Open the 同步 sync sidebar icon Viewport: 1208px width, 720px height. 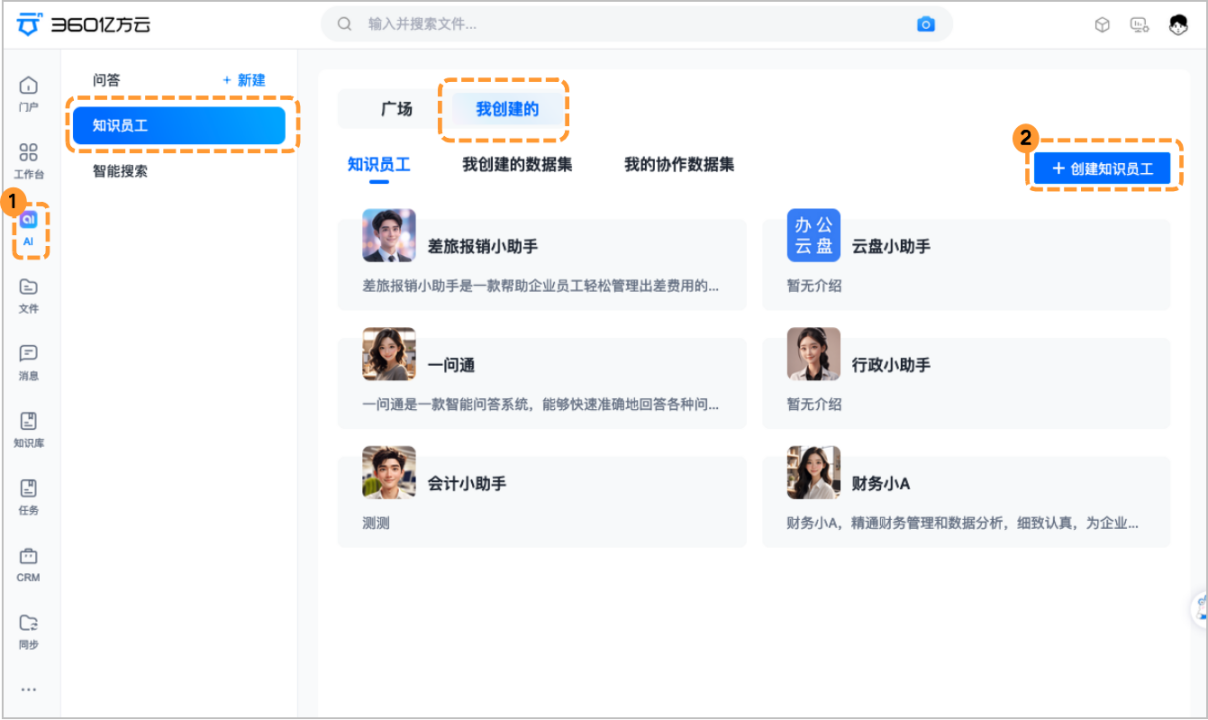29,631
